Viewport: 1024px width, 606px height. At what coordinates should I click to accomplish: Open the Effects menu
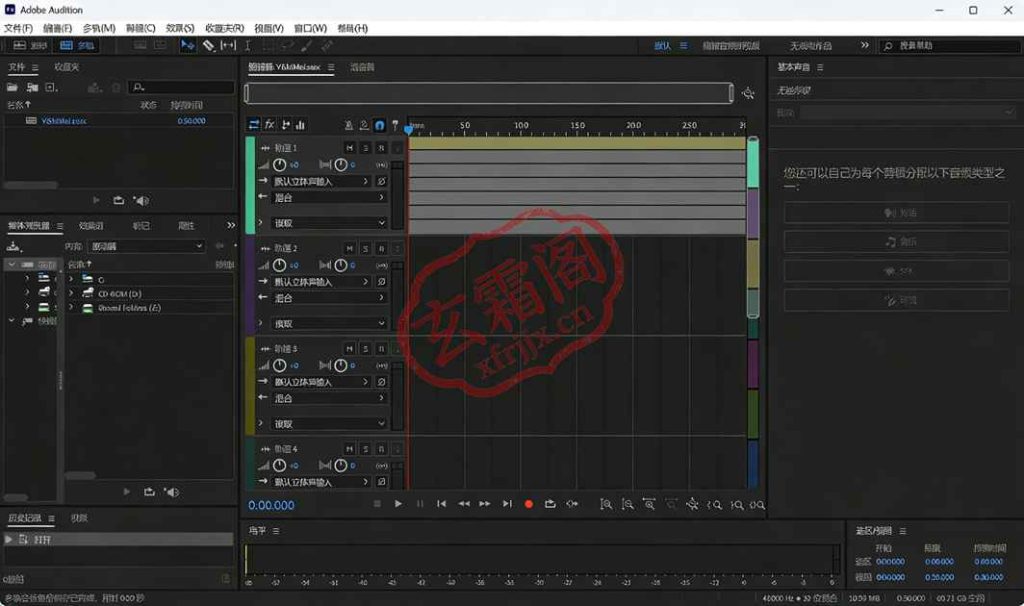tap(180, 28)
